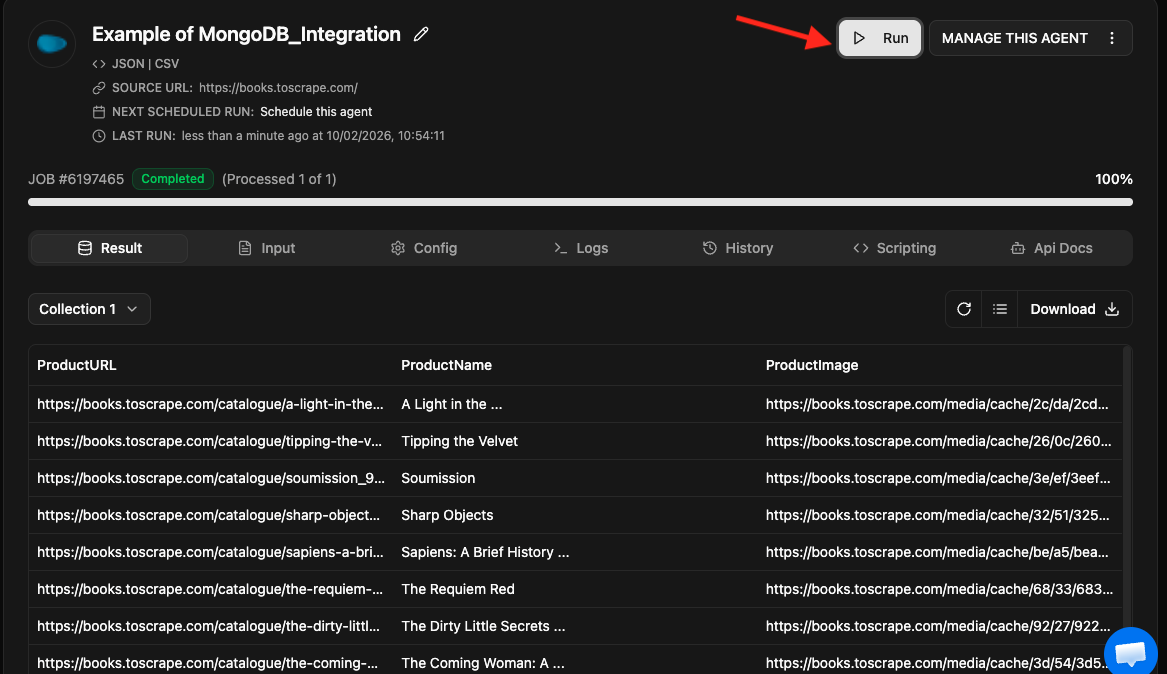Click the Schedule this agent link
The image size is (1167, 674).
(316, 111)
